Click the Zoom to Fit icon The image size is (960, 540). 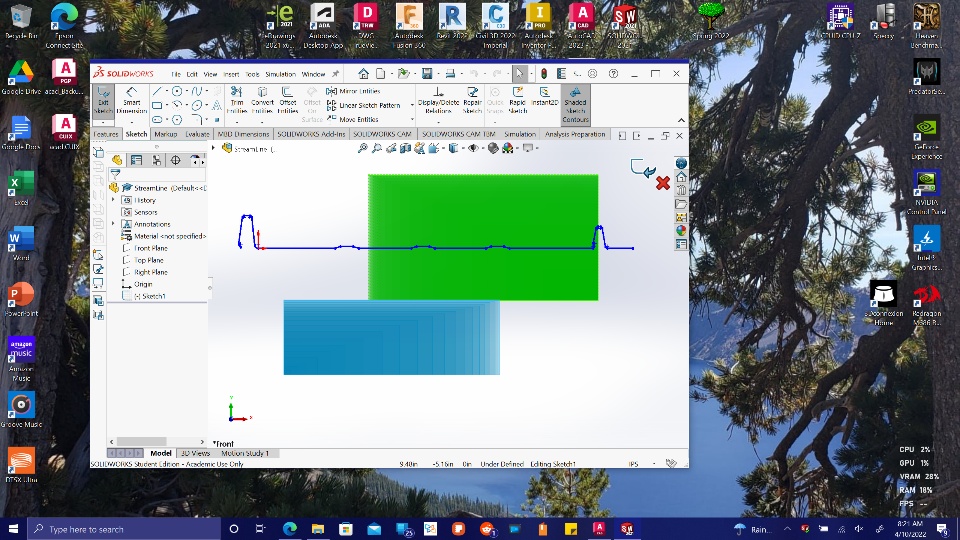coord(362,148)
